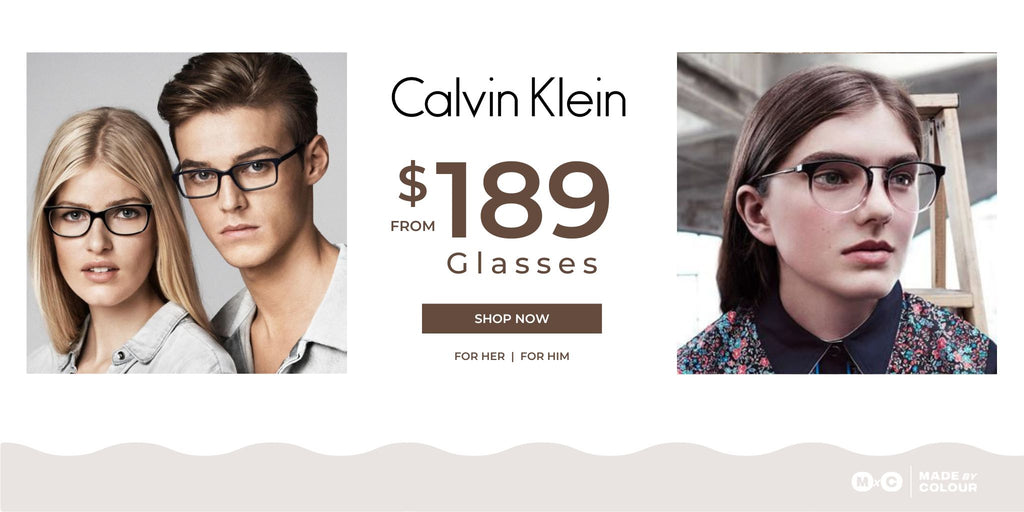
Task: Click the Calvin Klein logo
Action: pyautogui.click(x=508, y=97)
